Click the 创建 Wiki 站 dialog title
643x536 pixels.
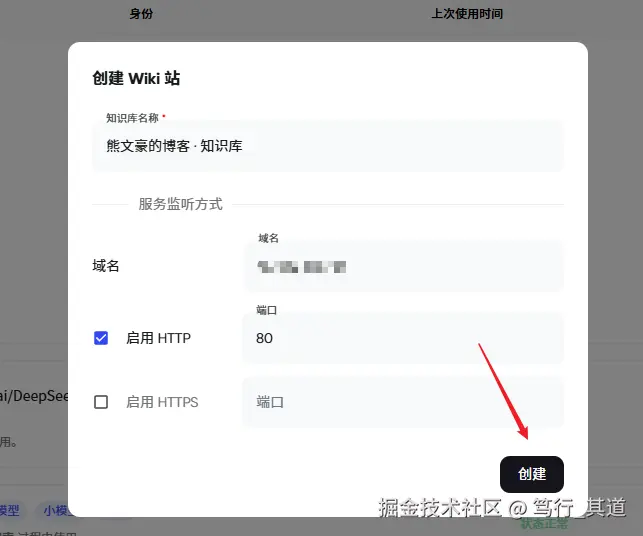click(136, 78)
